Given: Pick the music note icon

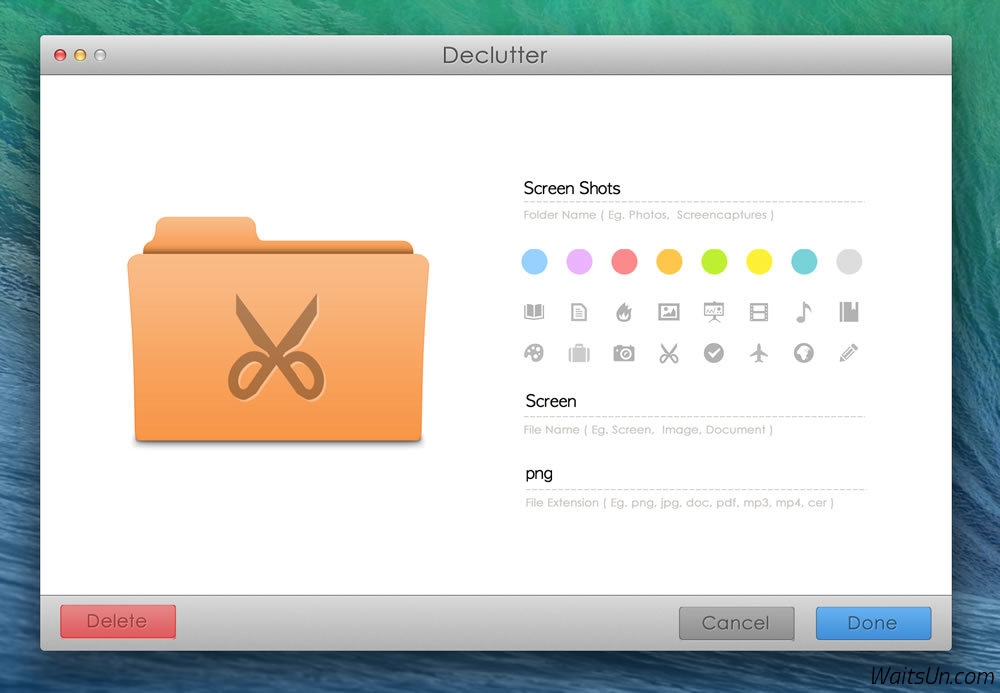Looking at the screenshot, I should (x=803, y=312).
